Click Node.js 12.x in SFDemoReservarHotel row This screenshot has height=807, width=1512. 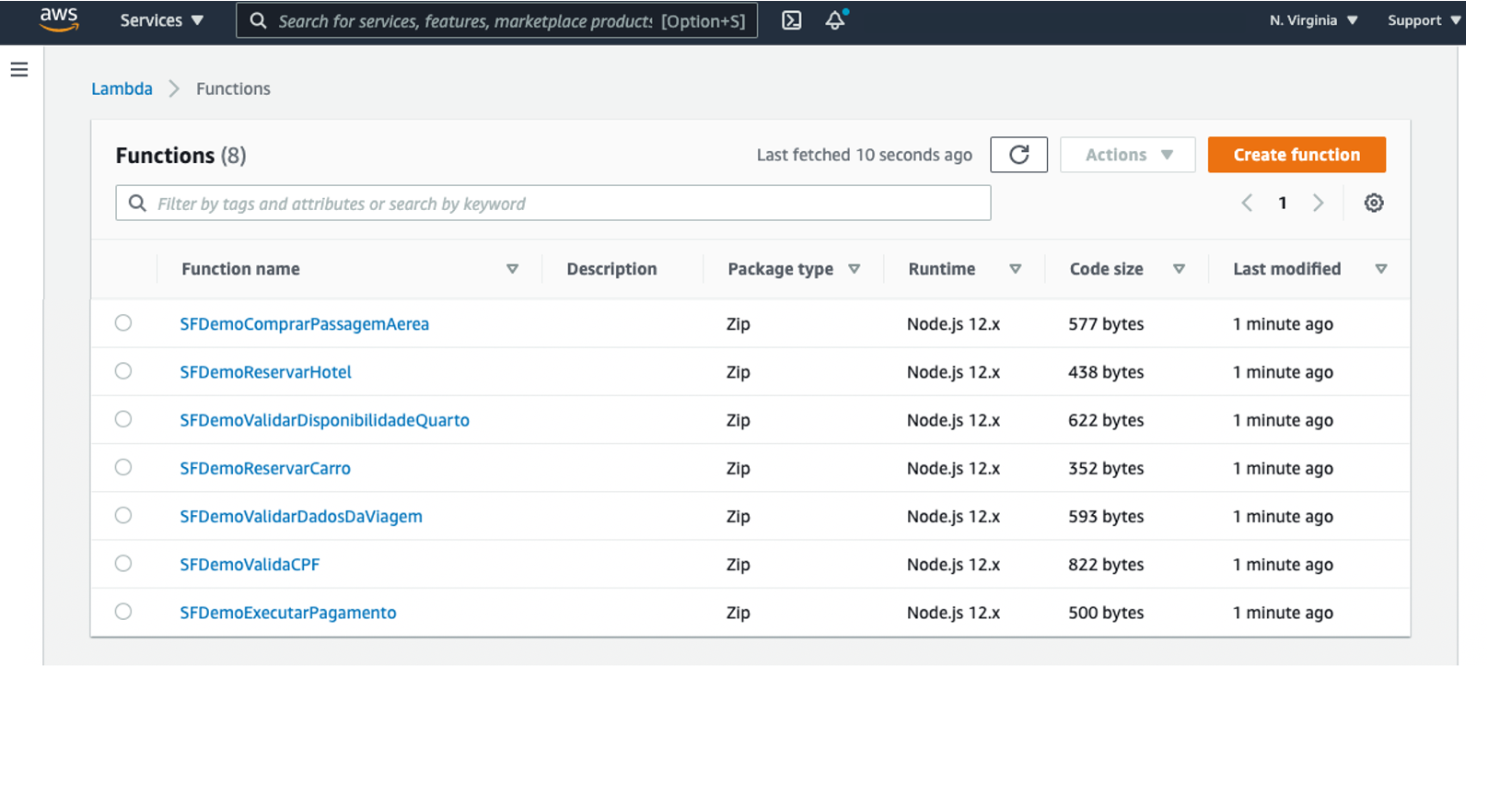coord(953,372)
